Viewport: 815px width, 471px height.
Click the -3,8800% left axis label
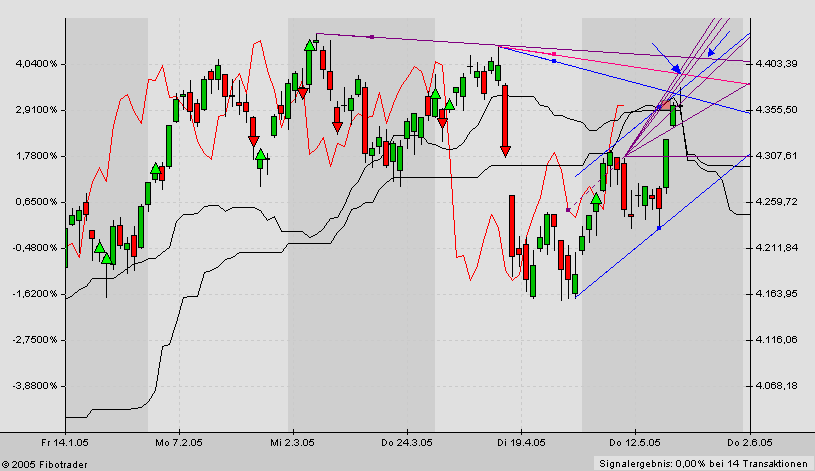(x=35, y=386)
